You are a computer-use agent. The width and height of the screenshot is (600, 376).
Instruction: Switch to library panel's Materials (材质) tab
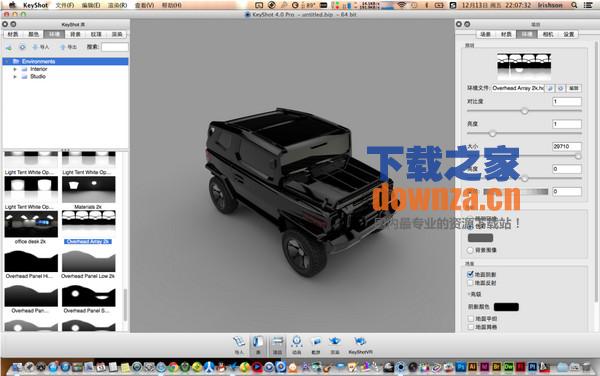(13, 34)
